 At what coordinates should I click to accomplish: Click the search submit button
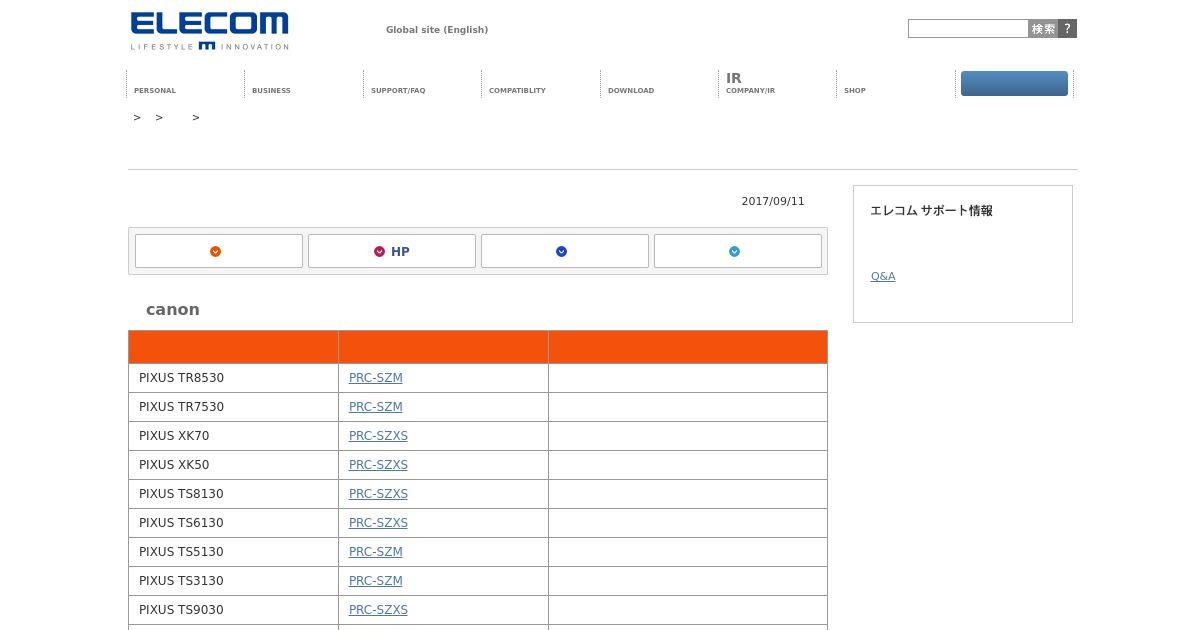[1043, 29]
